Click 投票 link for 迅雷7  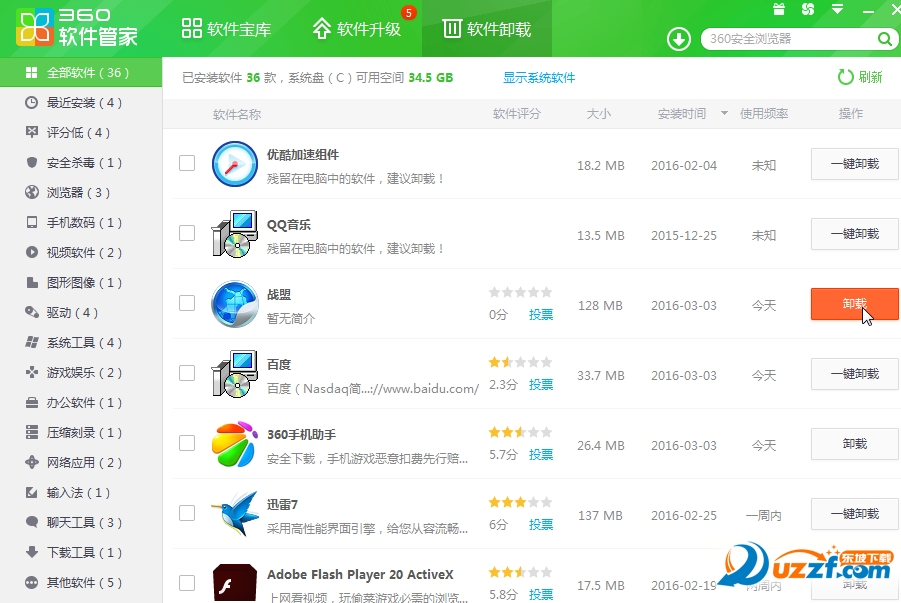pos(541,525)
